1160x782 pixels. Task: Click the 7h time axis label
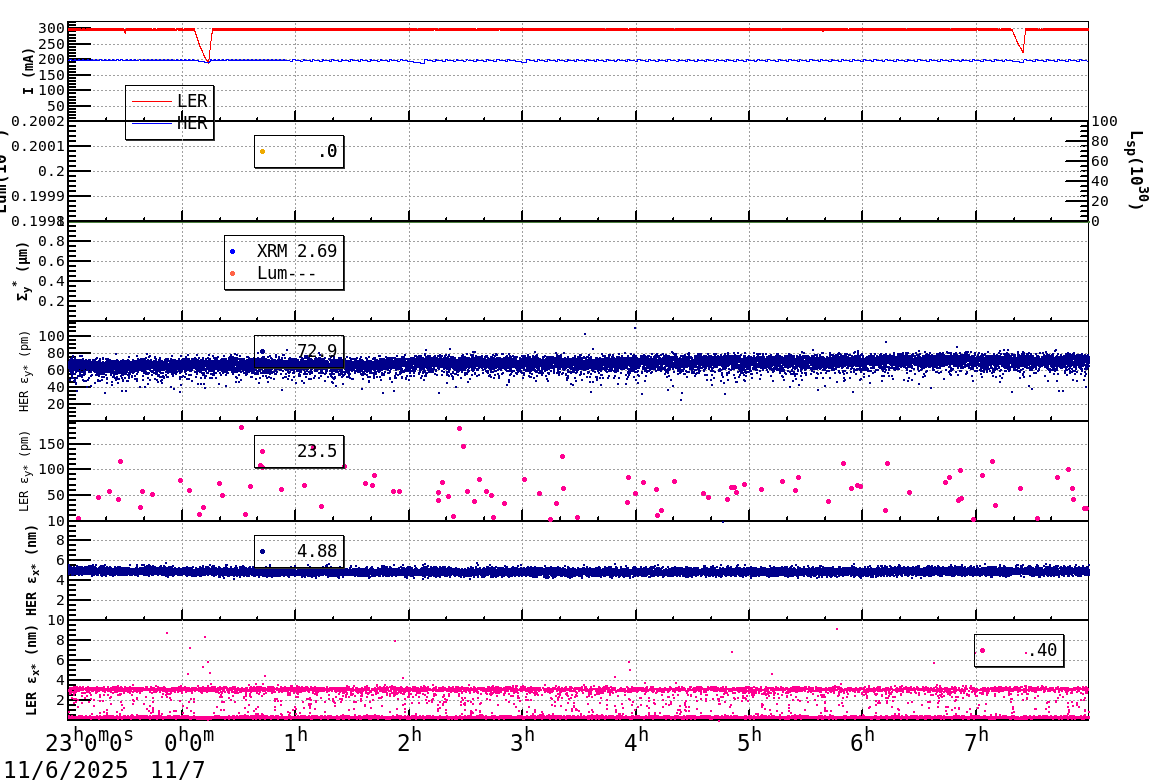(x=977, y=741)
